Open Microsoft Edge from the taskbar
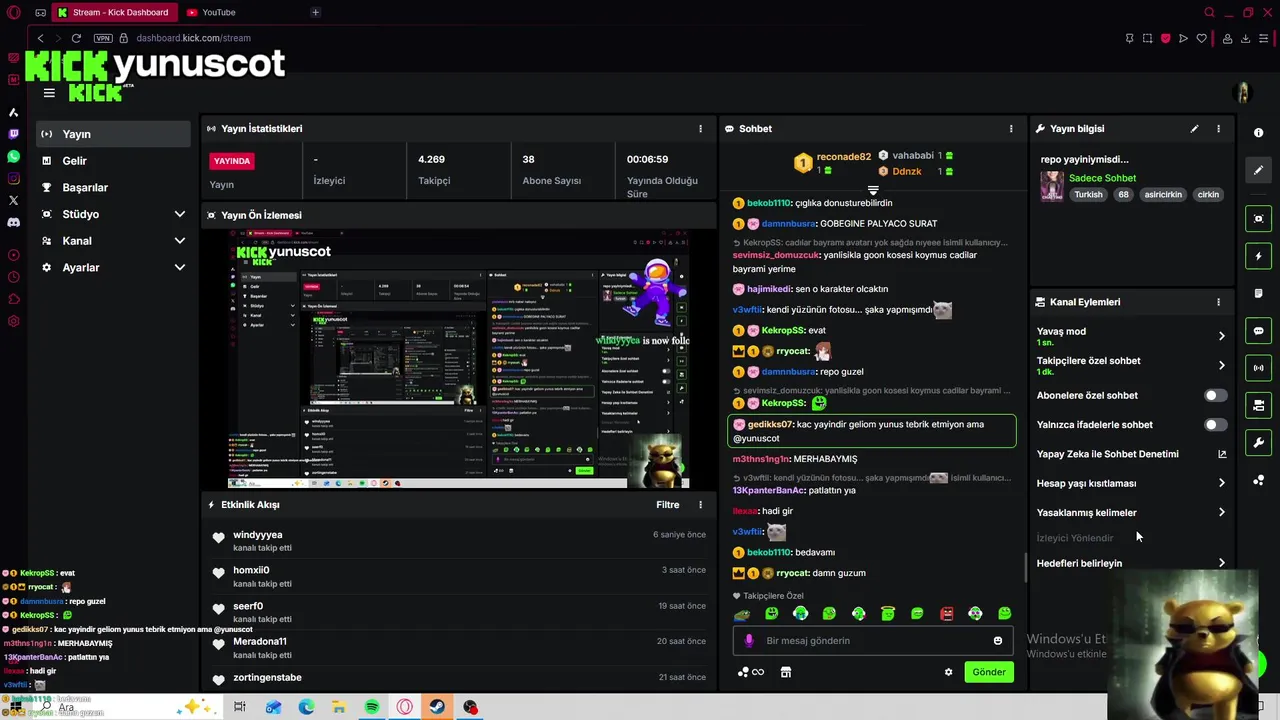This screenshot has height=720, width=1280. [x=306, y=707]
